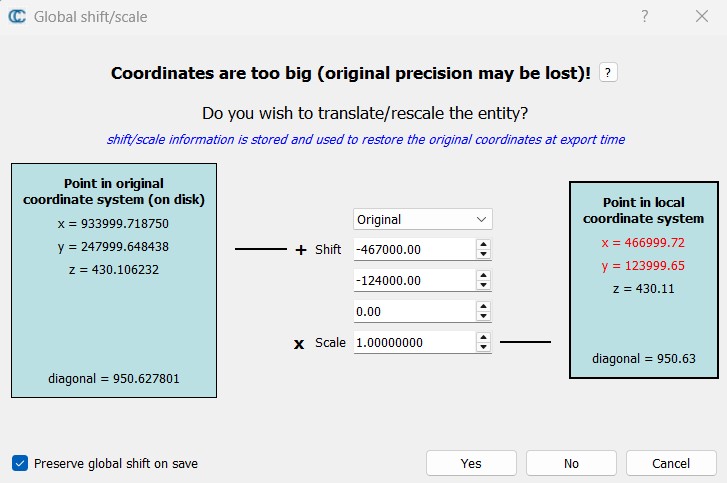Close the Global shift/scale dialog
This screenshot has height=483, width=727.
pyautogui.click(x=701, y=16)
